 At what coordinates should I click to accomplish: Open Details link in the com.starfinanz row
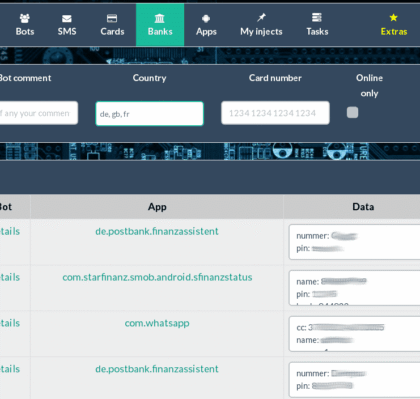point(10,277)
